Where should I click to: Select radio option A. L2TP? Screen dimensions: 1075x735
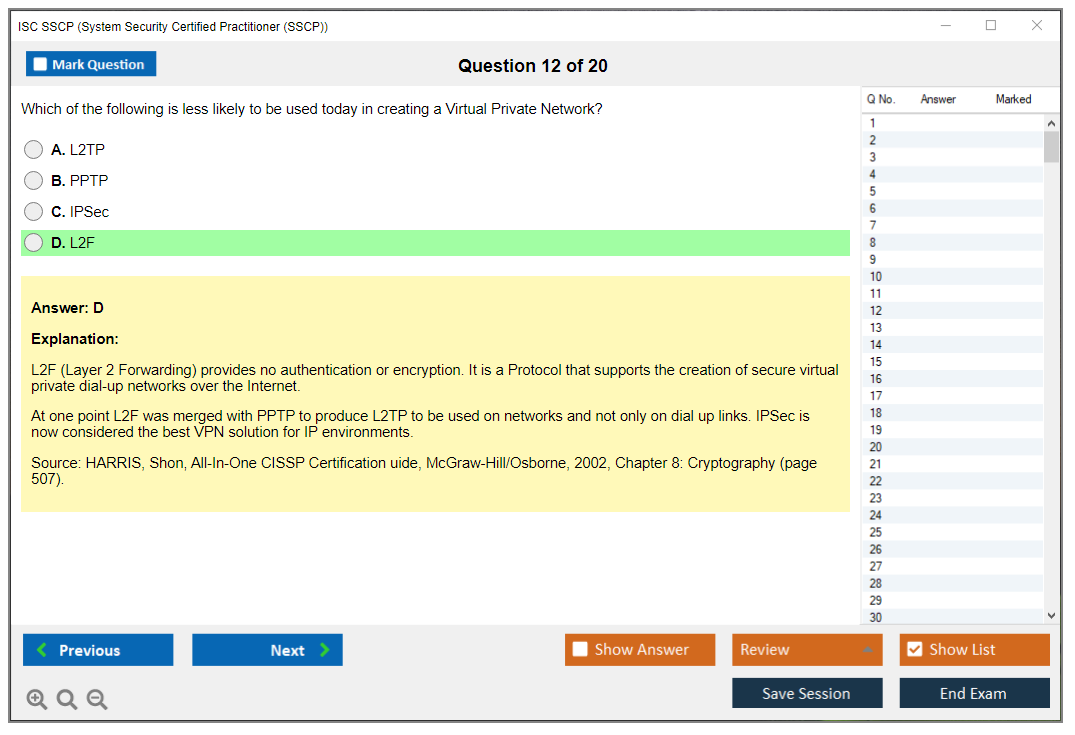(34, 150)
